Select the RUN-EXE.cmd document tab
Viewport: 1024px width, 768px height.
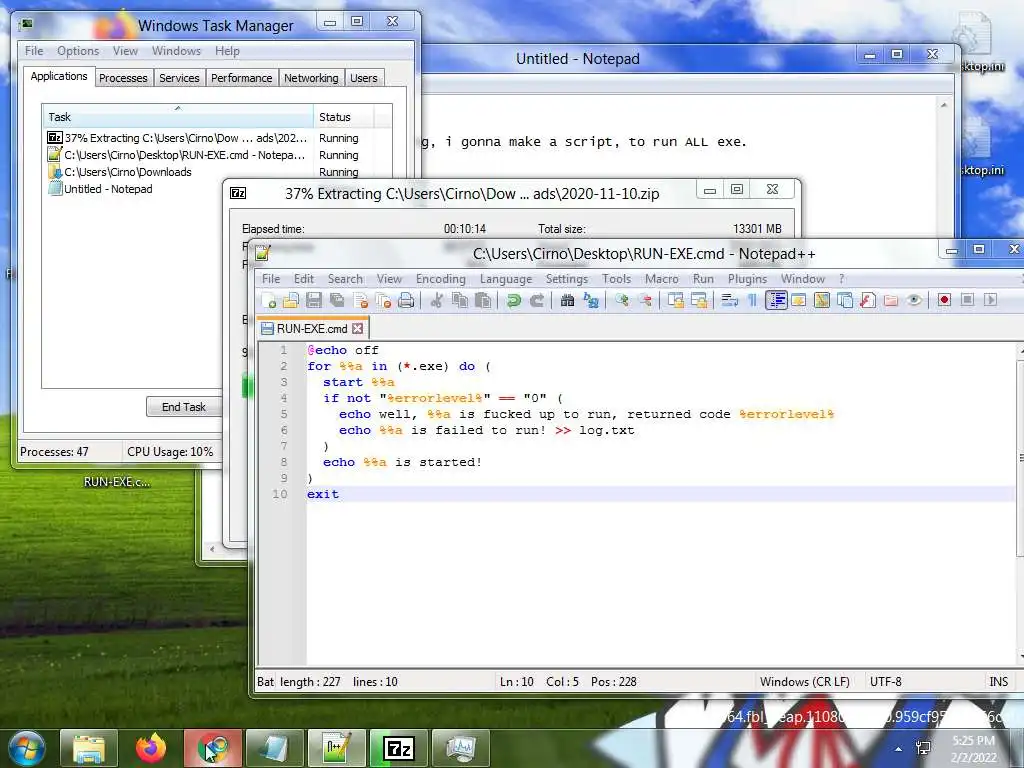point(312,328)
